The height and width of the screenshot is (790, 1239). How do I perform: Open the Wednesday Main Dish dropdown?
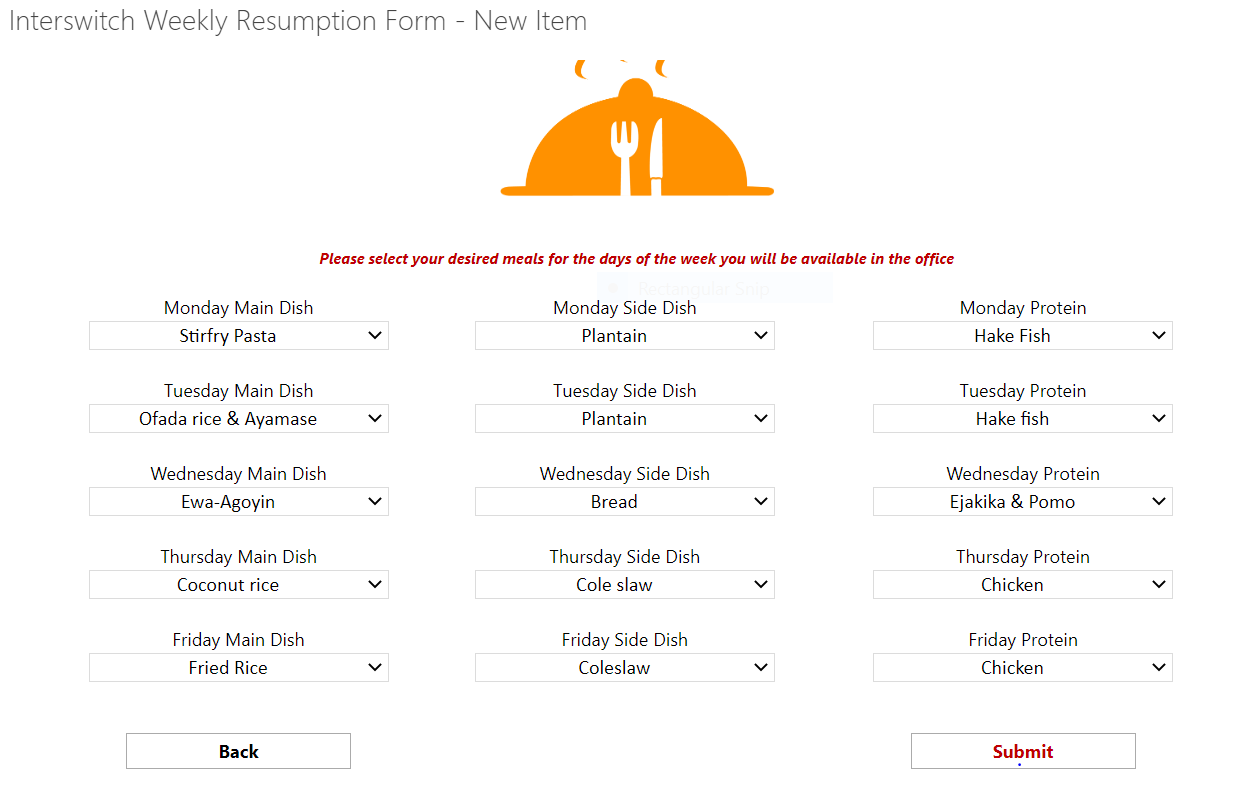tap(238, 502)
